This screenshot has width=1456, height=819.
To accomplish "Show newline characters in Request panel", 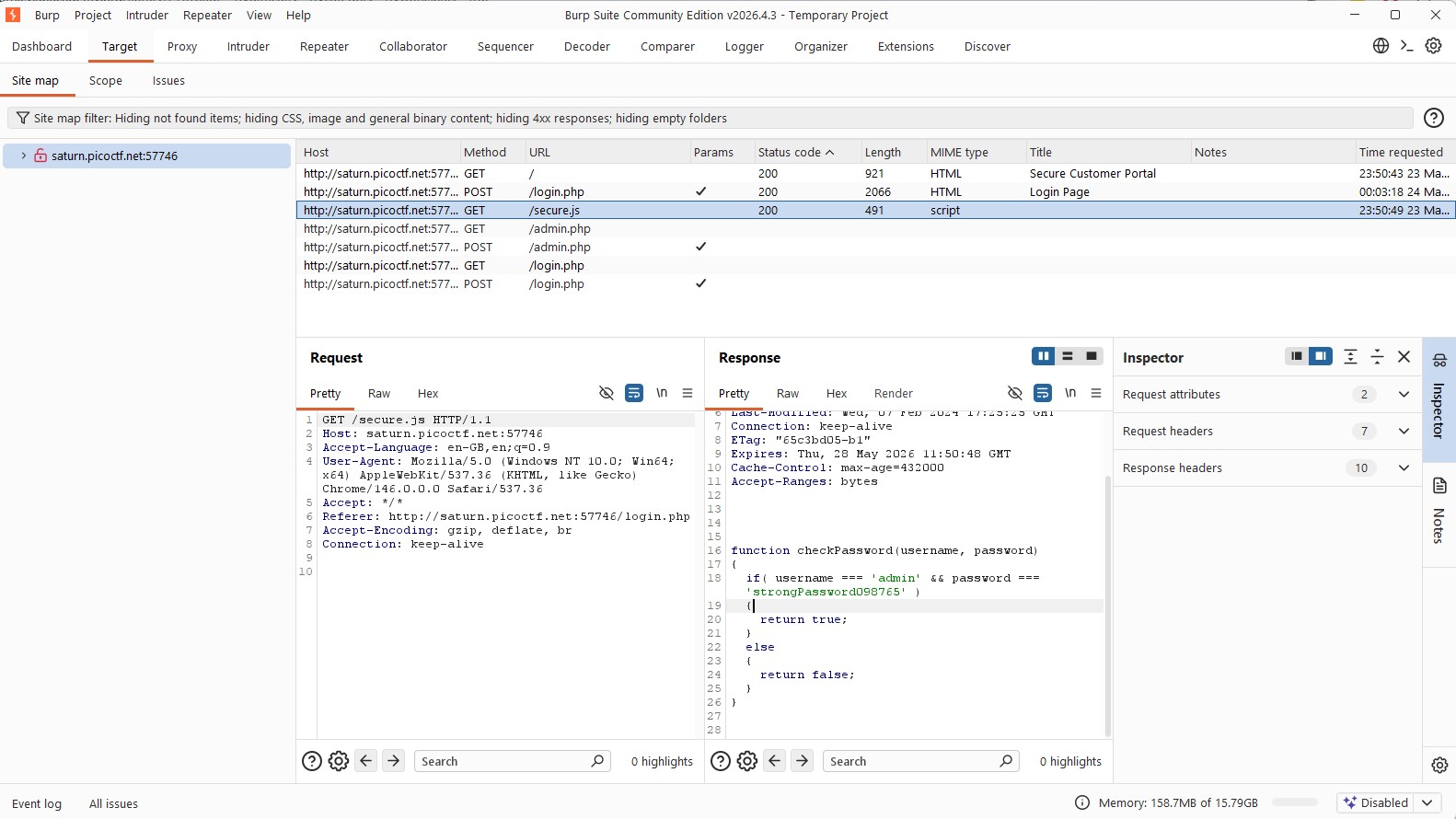I will [662, 393].
